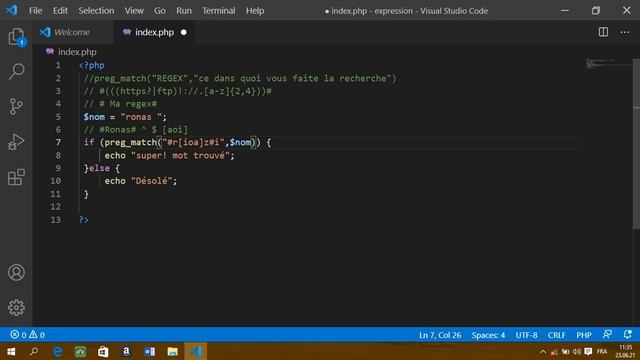Select the index.php editor tab

[154, 32]
